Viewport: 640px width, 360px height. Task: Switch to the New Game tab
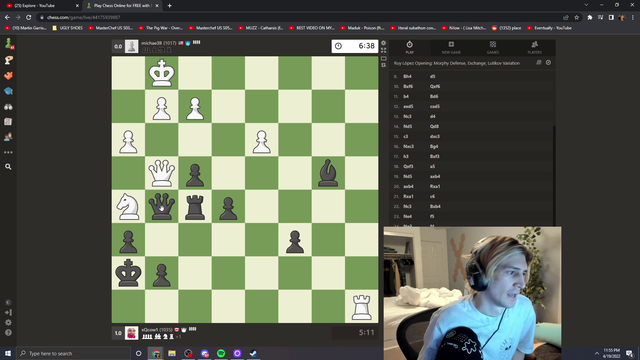451,47
